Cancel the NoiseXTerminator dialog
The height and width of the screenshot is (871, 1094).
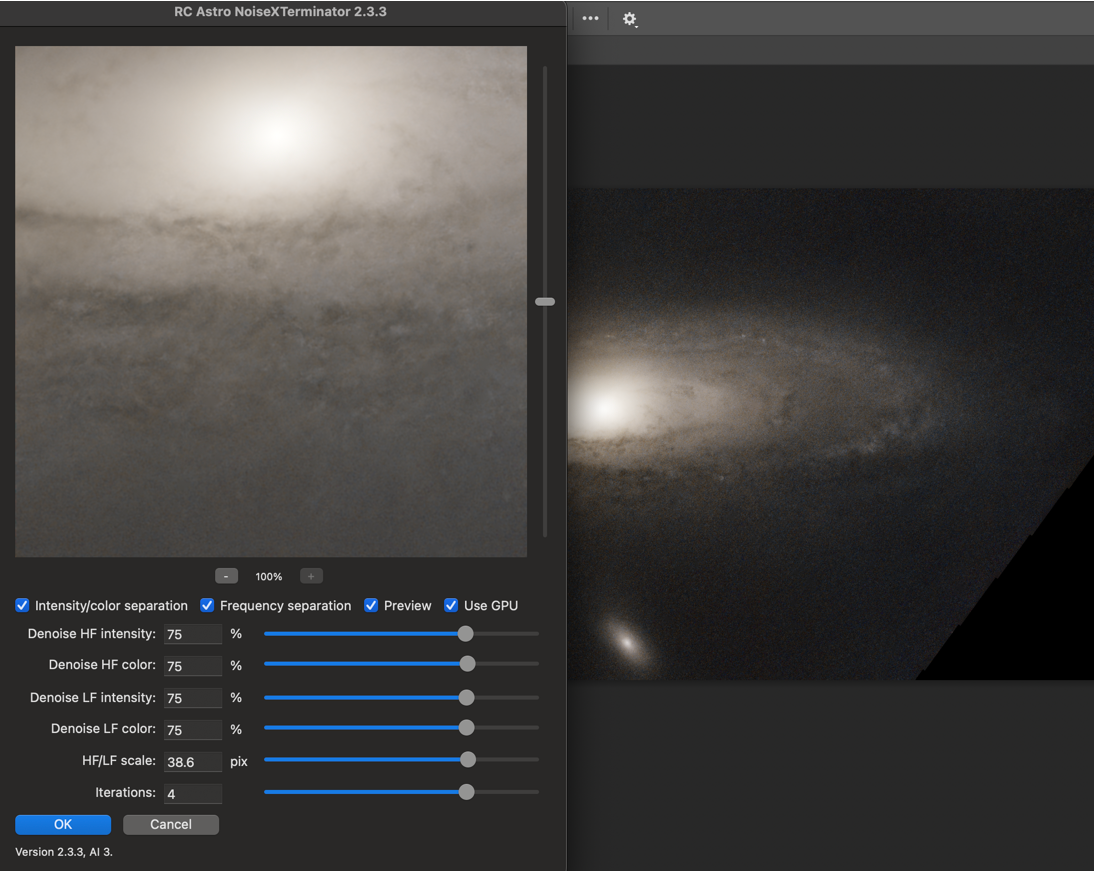tap(170, 824)
